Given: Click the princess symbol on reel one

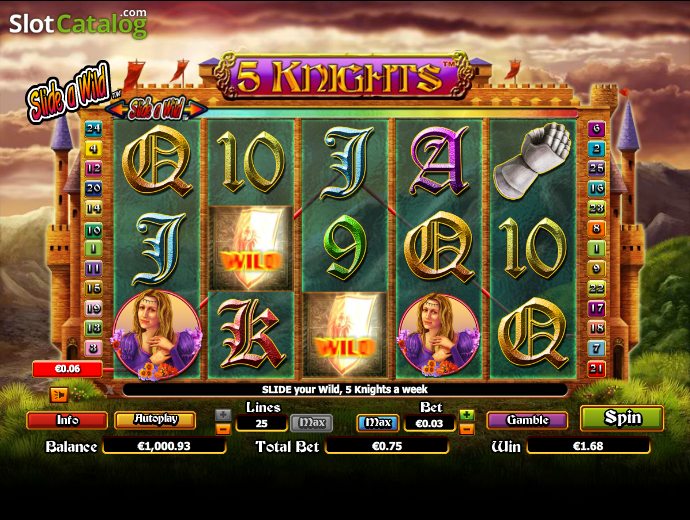Looking at the screenshot, I should tap(157, 335).
